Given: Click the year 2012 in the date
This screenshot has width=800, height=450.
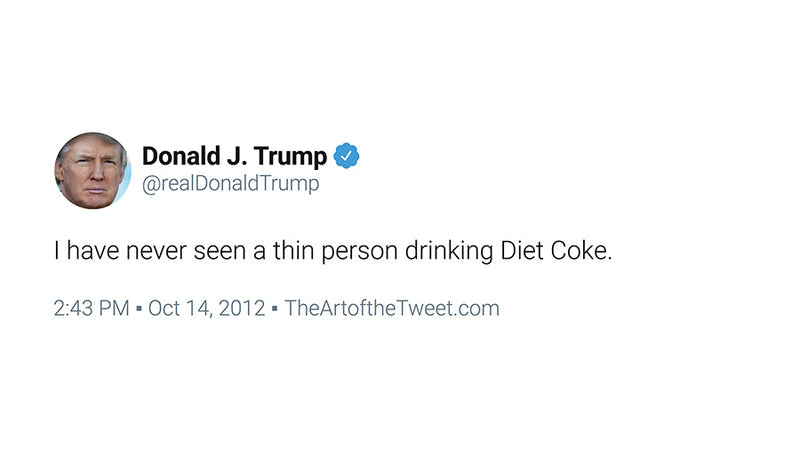Looking at the screenshot, I should coord(244,308).
